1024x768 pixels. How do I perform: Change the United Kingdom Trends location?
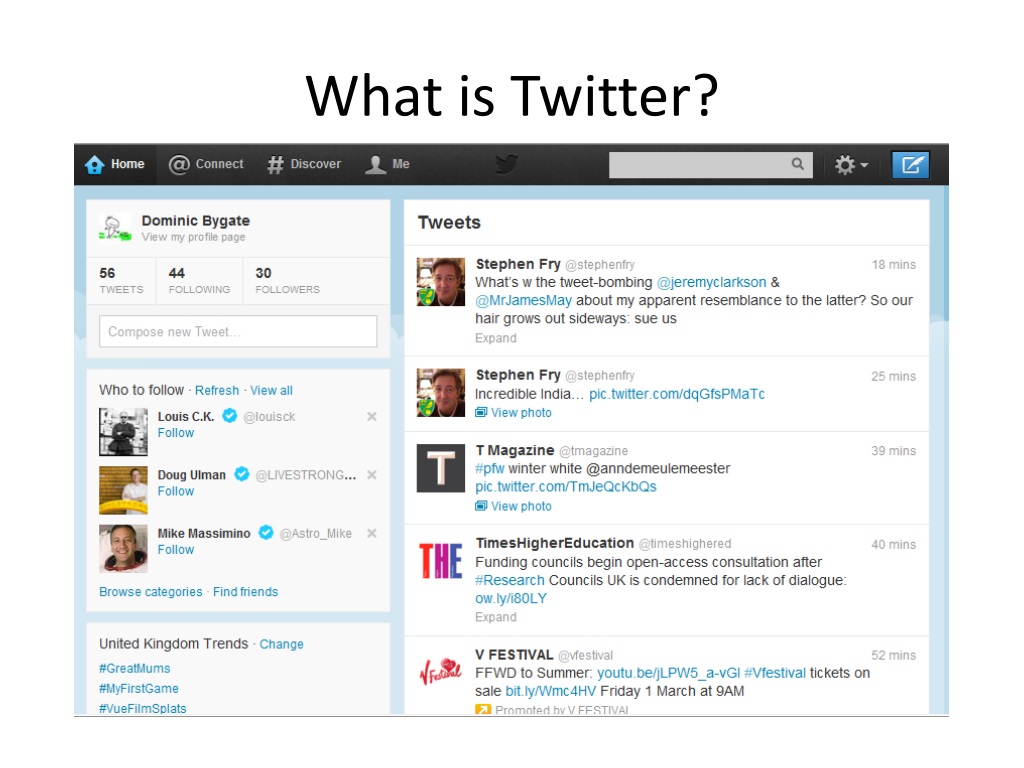pos(281,644)
